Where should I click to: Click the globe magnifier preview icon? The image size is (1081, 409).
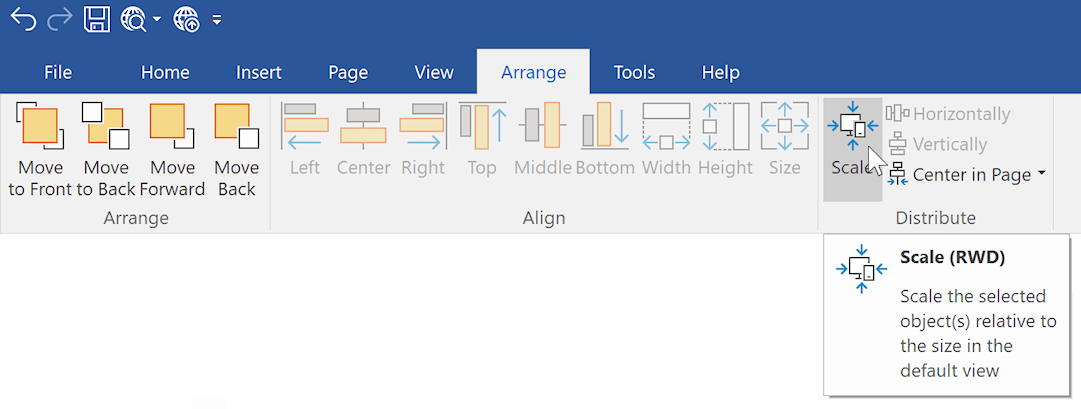click(x=132, y=18)
